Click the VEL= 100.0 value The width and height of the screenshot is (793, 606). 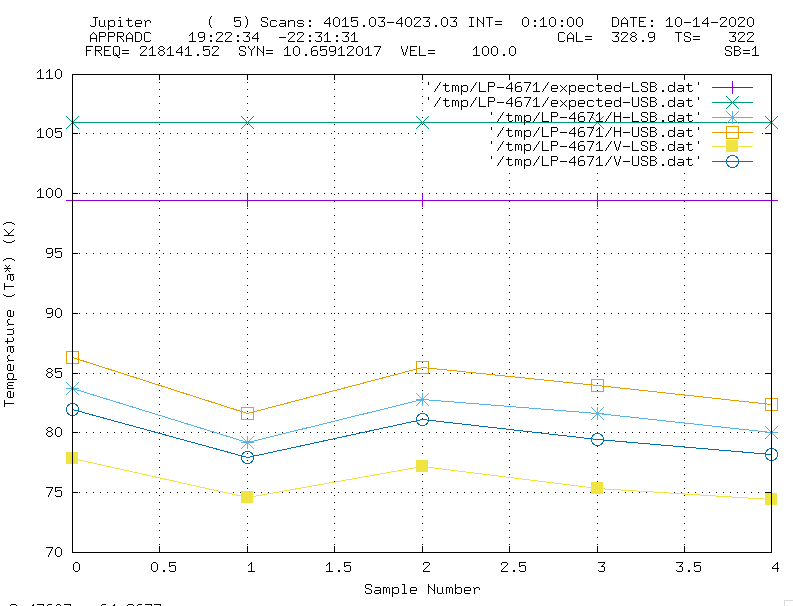coord(458,51)
